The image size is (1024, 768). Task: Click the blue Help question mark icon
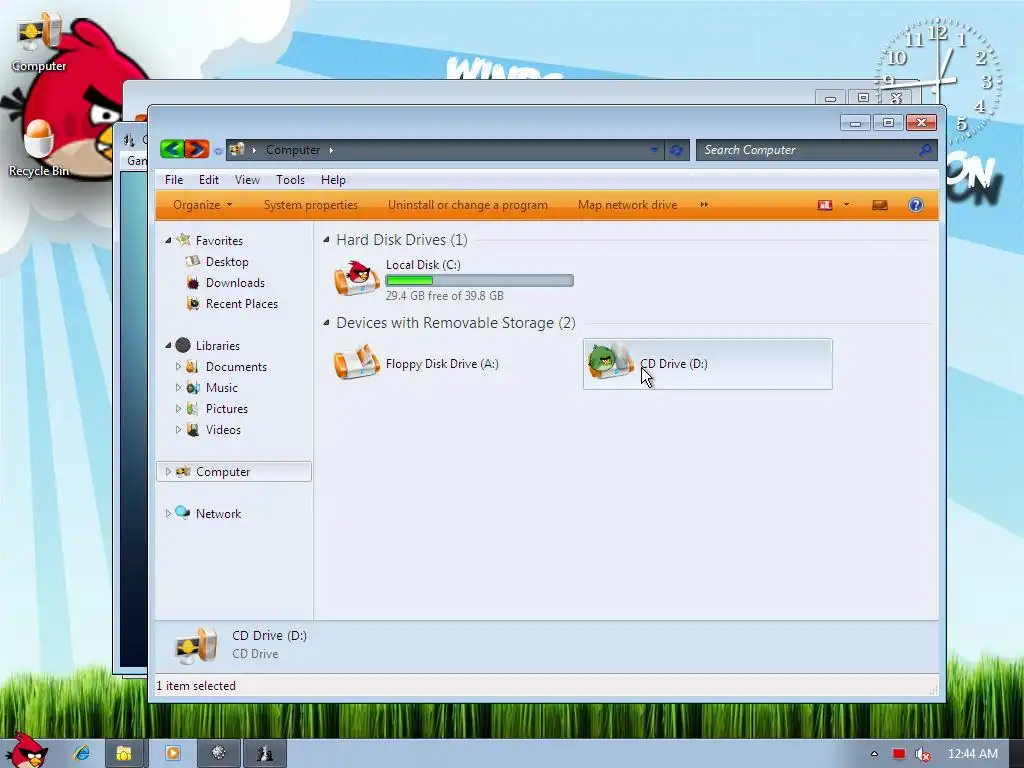916,205
